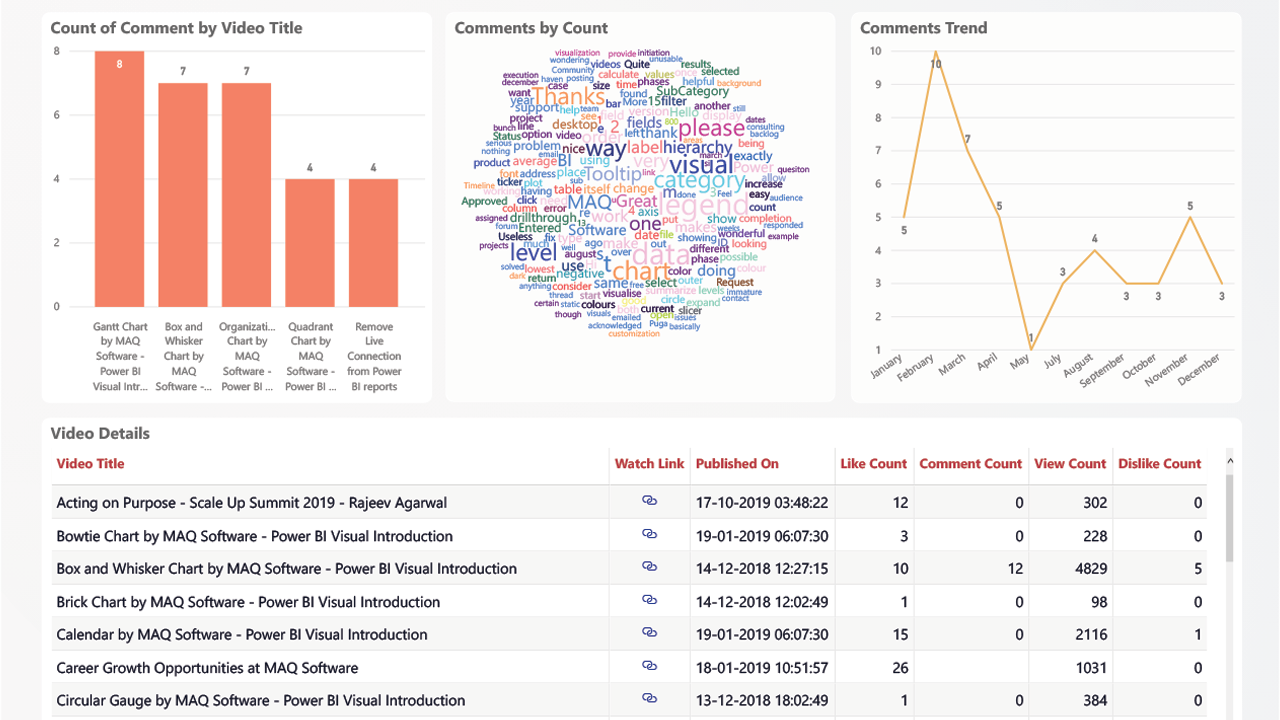This screenshot has width=1280, height=720.
Task: Click the word 'legend' in word cloud
Action: tap(702, 205)
